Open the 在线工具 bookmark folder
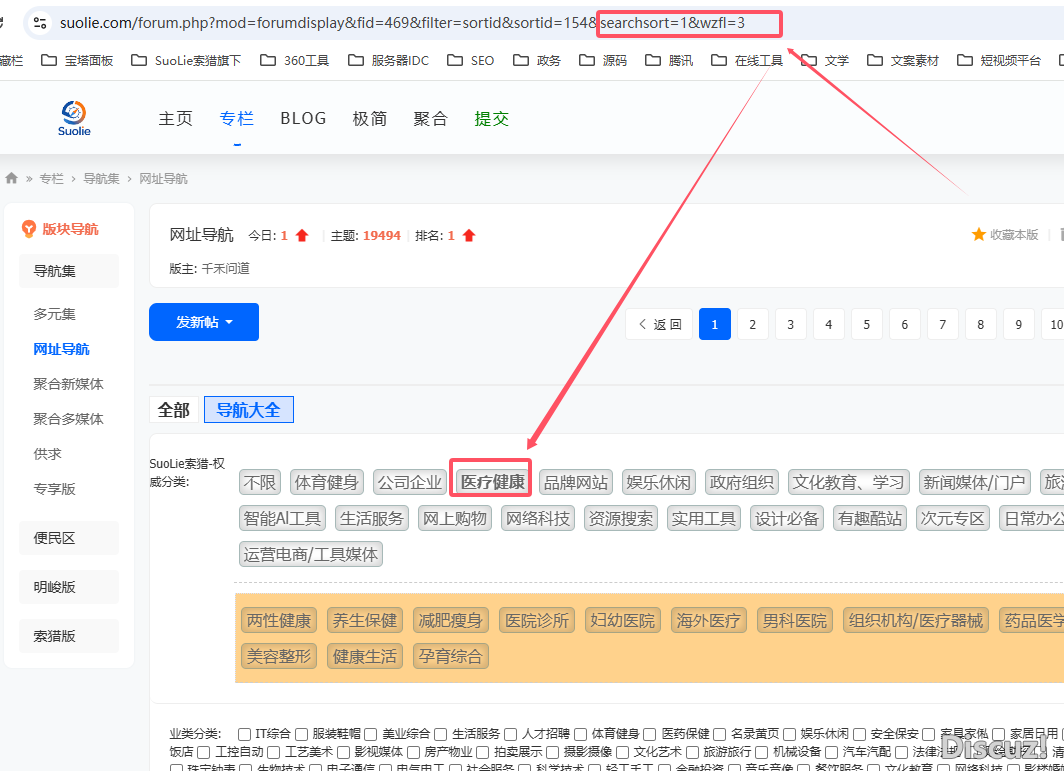The width and height of the screenshot is (1064, 771). tap(747, 60)
